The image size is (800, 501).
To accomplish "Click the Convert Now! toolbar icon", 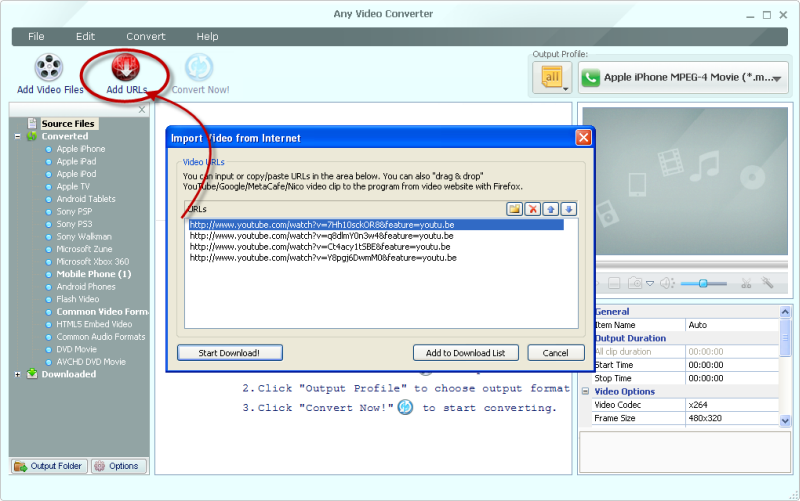I will [x=198, y=67].
